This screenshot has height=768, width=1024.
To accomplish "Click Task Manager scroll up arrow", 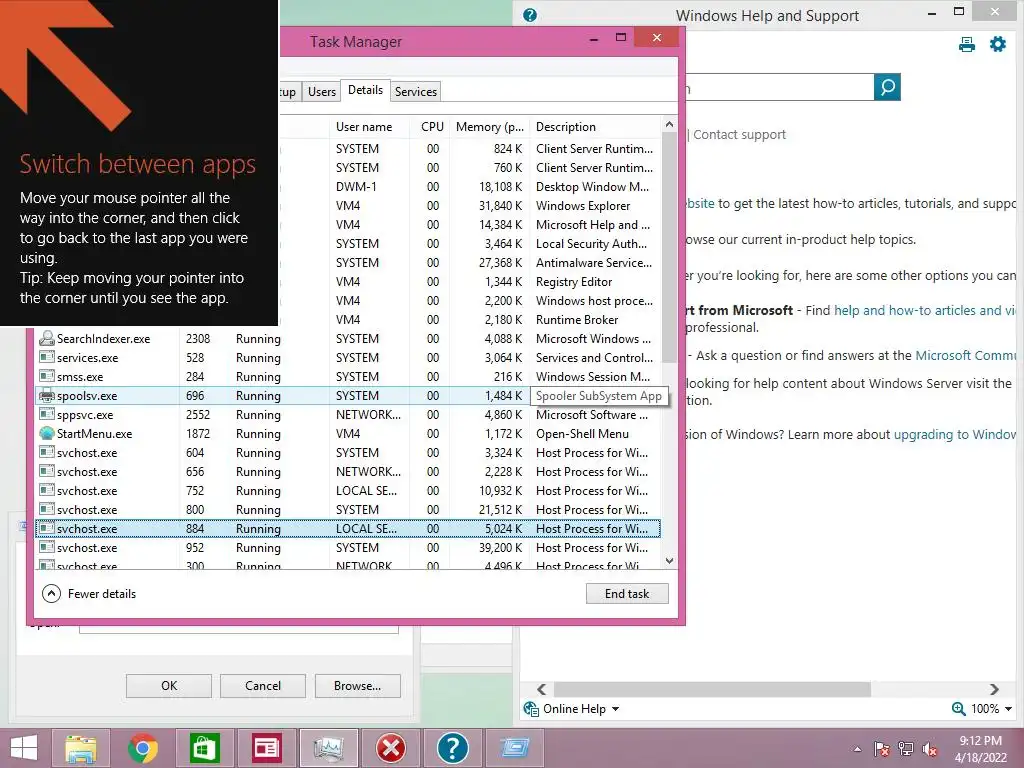I will (x=669, y=124).
